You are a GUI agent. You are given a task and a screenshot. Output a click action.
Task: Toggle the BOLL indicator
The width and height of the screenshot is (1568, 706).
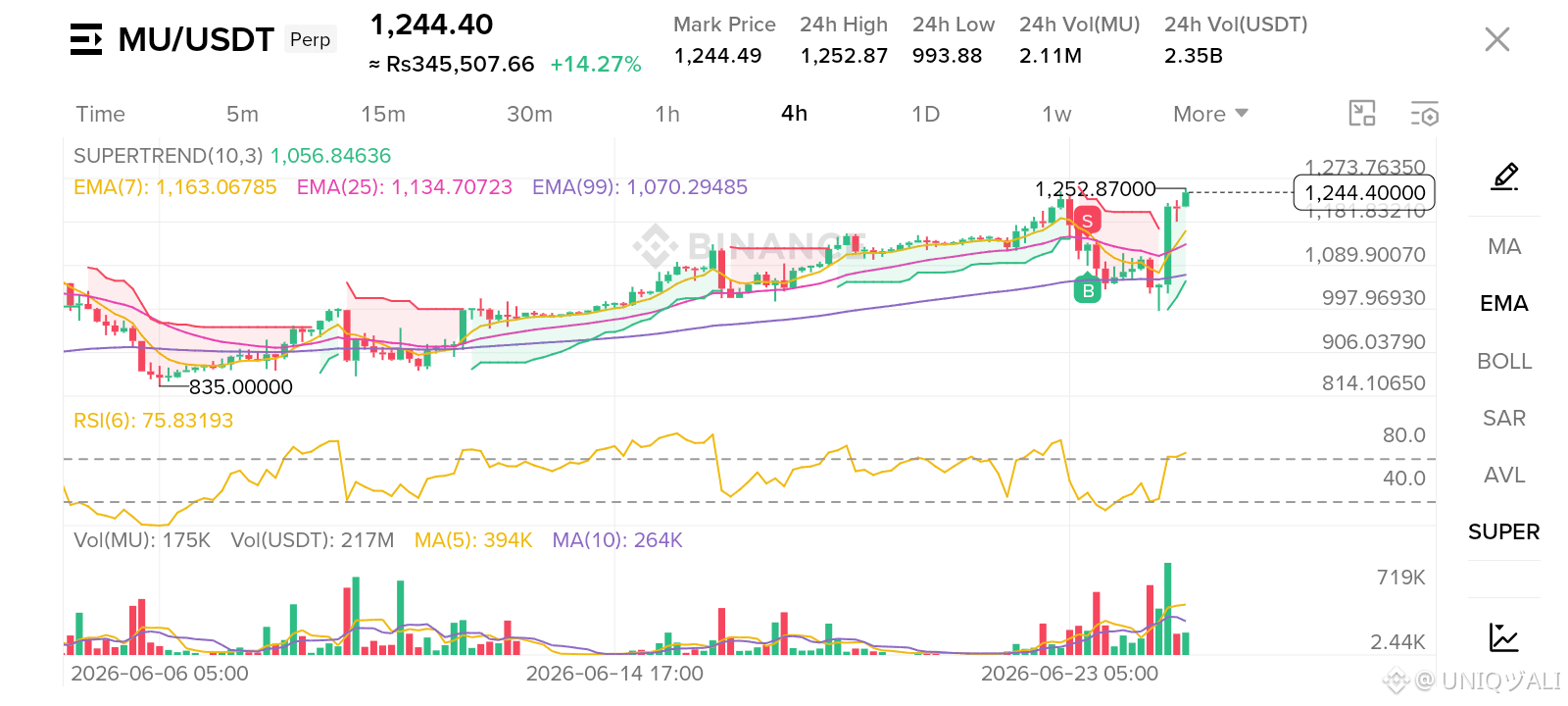pos(1504,361)
